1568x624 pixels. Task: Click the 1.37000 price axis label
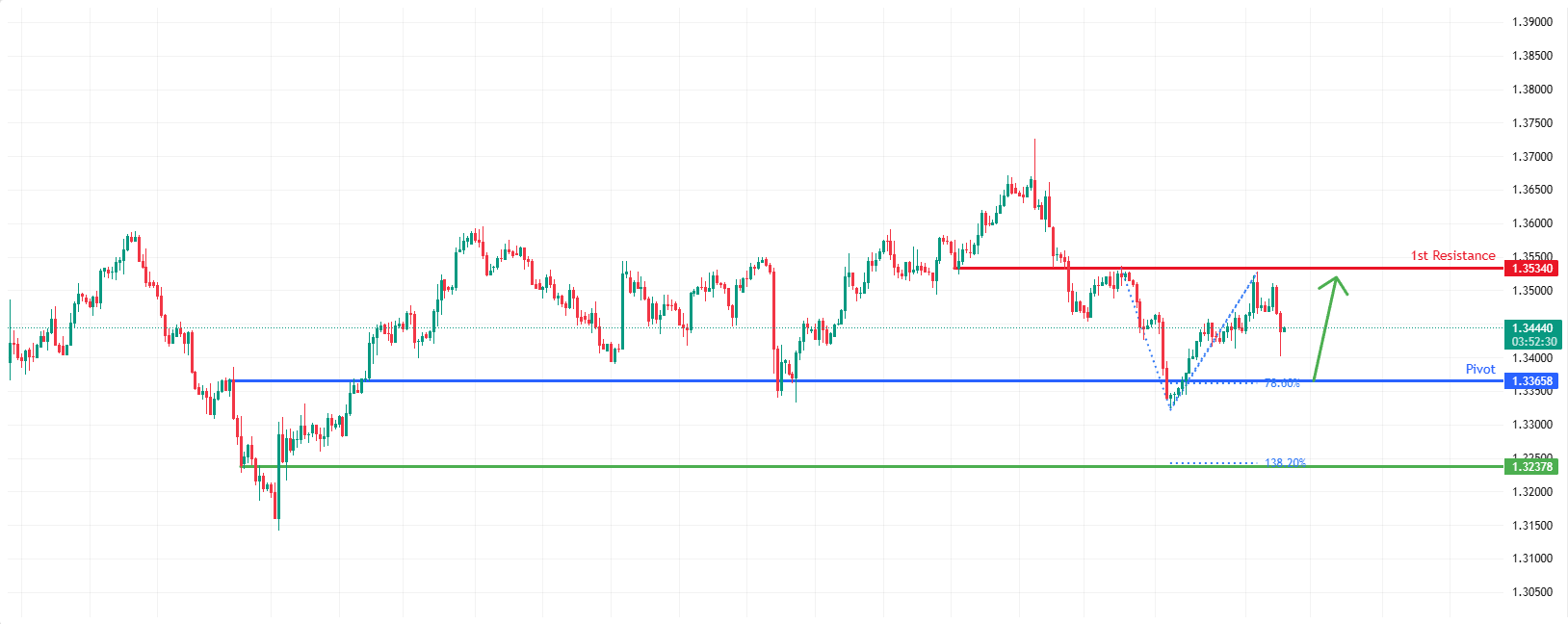1531,156
